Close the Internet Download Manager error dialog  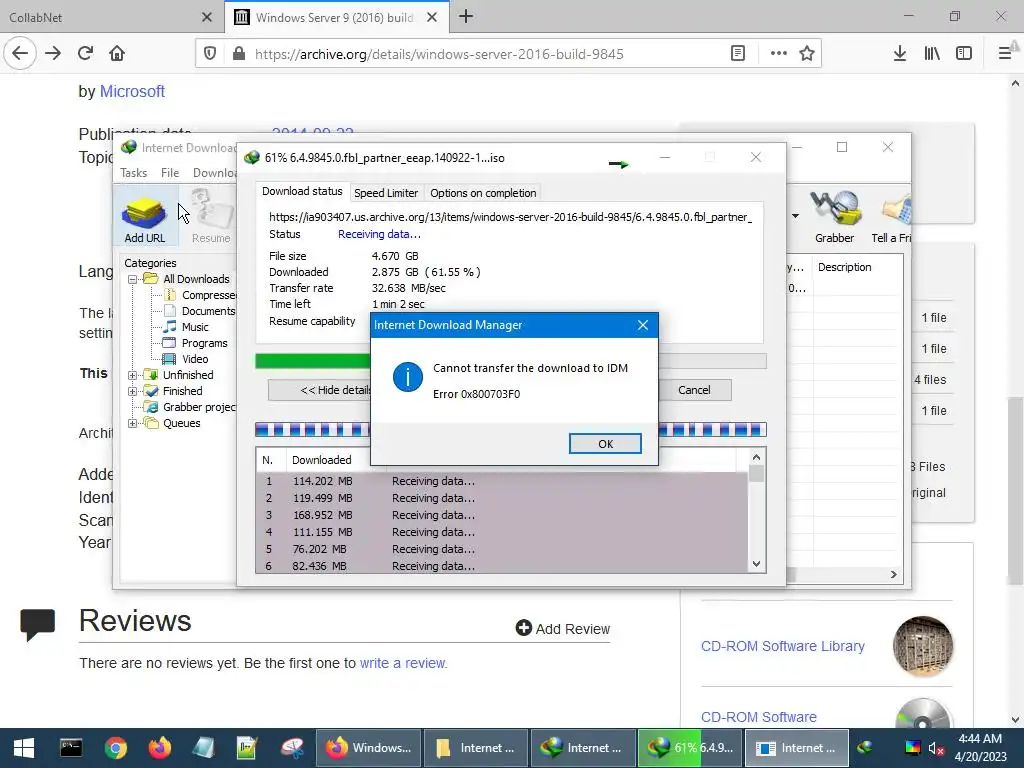(643, 325)
